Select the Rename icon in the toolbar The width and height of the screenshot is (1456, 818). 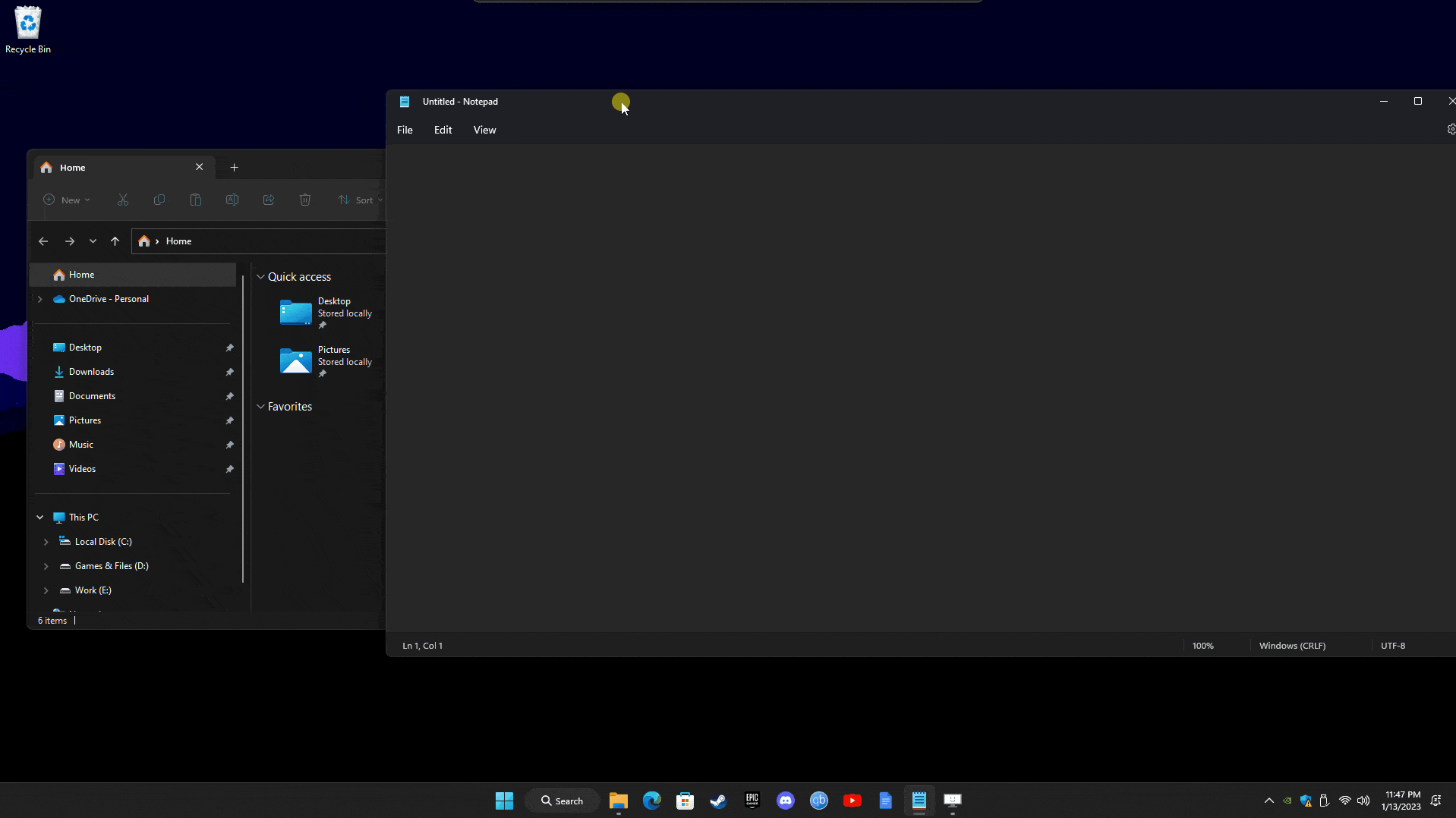[x=232, y=200]
